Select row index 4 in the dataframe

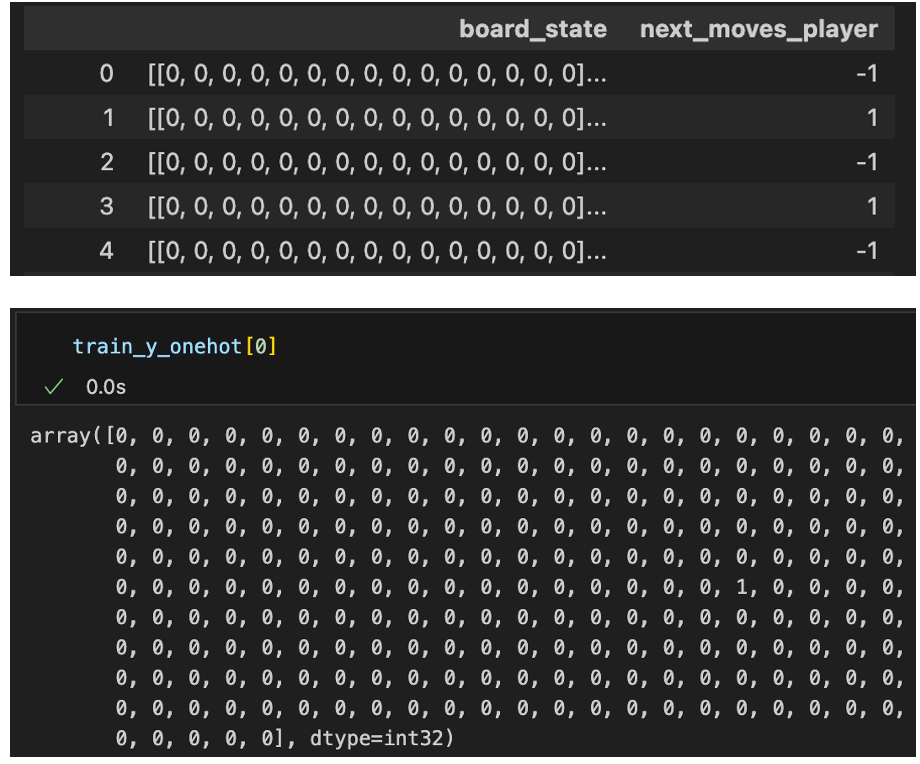106,250
